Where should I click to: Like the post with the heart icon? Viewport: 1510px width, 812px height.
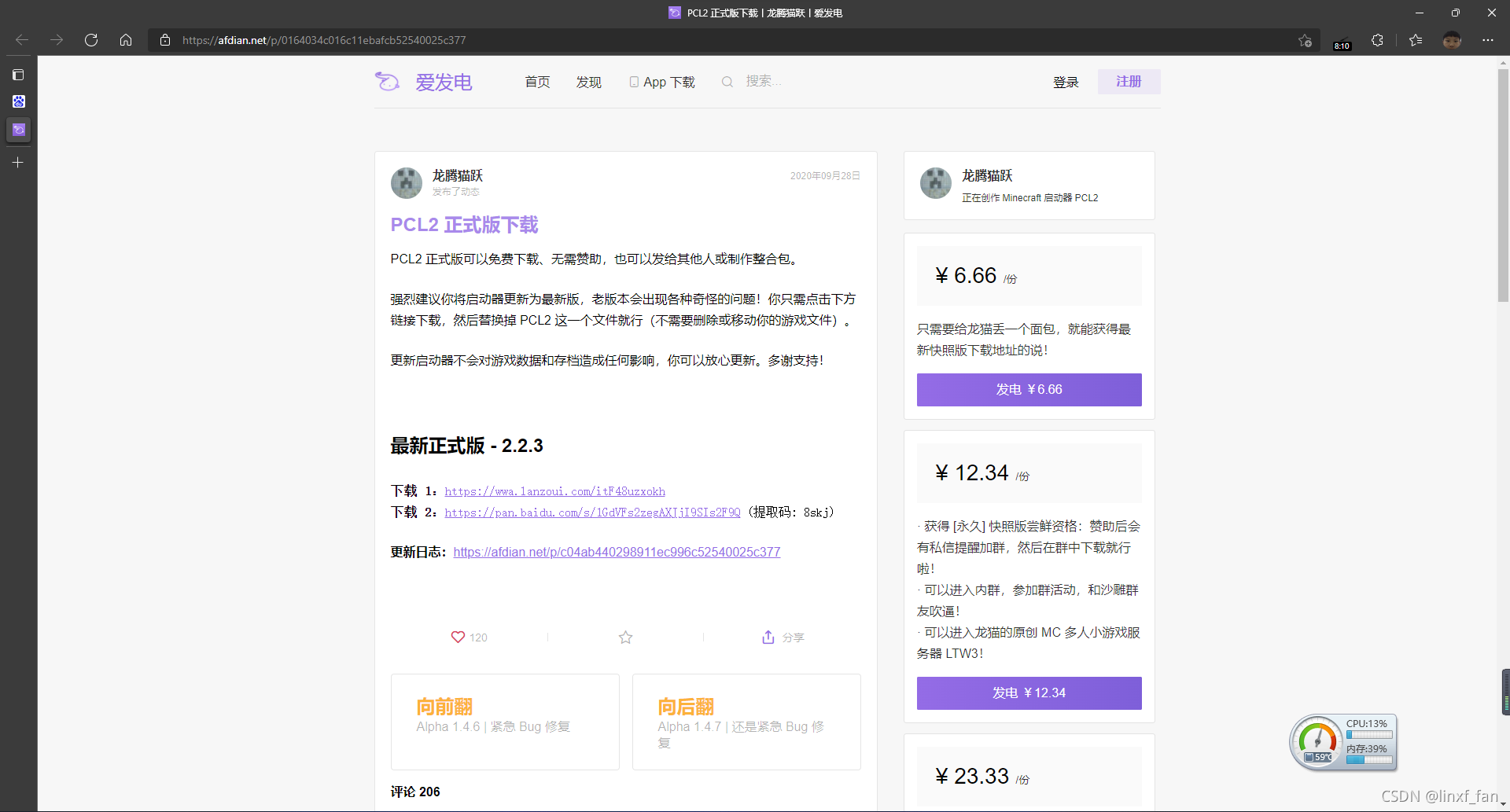(x=458, y=637)
